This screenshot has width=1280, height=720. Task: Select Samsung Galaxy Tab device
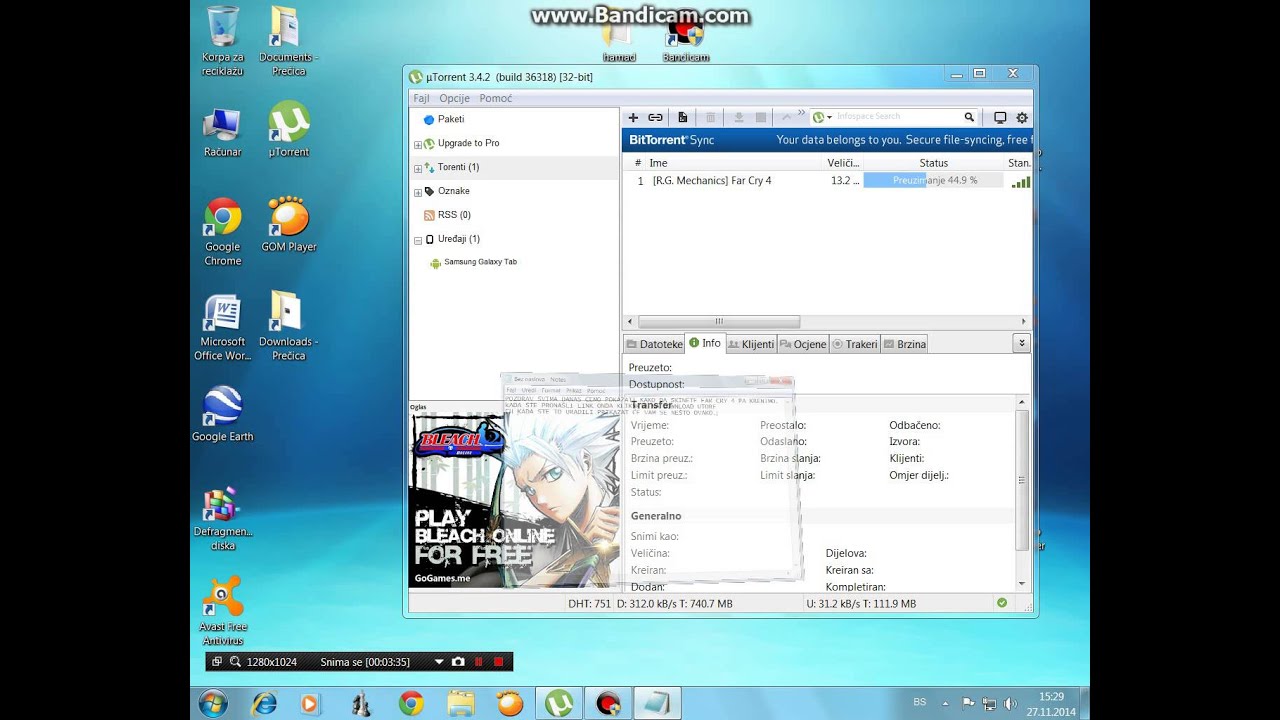click(480, 262)
